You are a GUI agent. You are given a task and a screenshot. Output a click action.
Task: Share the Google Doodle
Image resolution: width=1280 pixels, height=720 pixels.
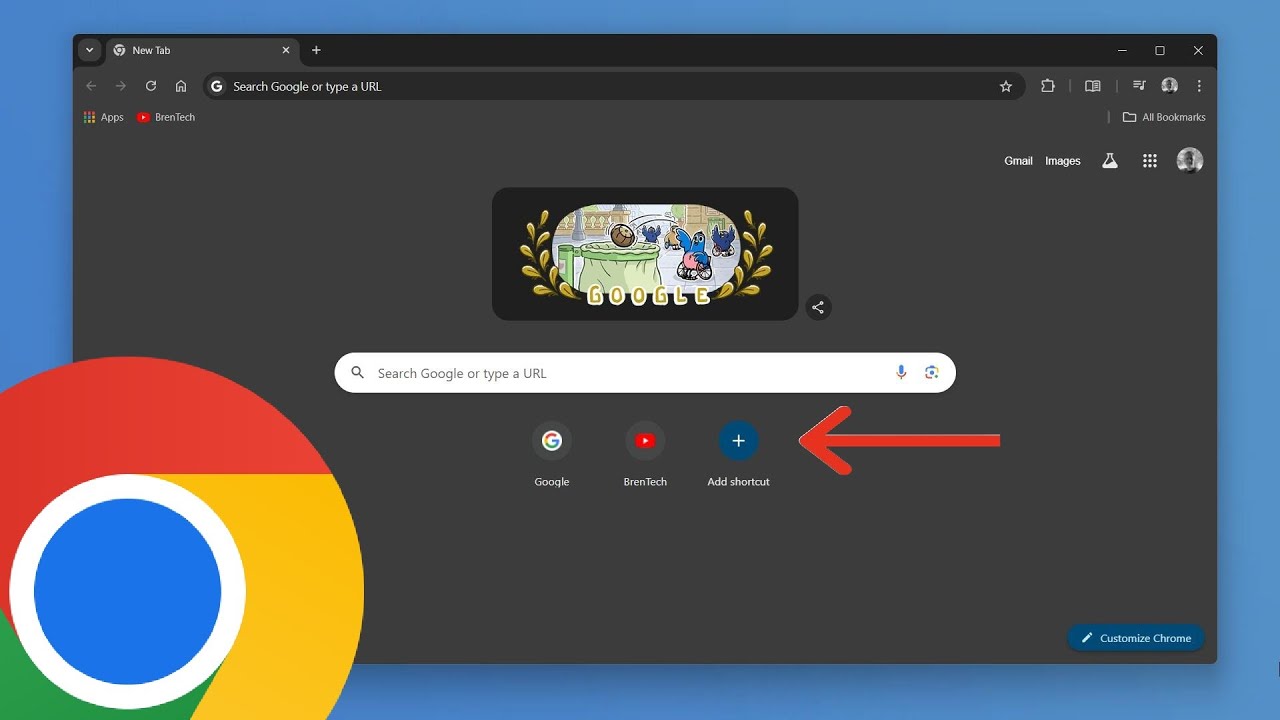pyautogui.click(x=818, y=307)
